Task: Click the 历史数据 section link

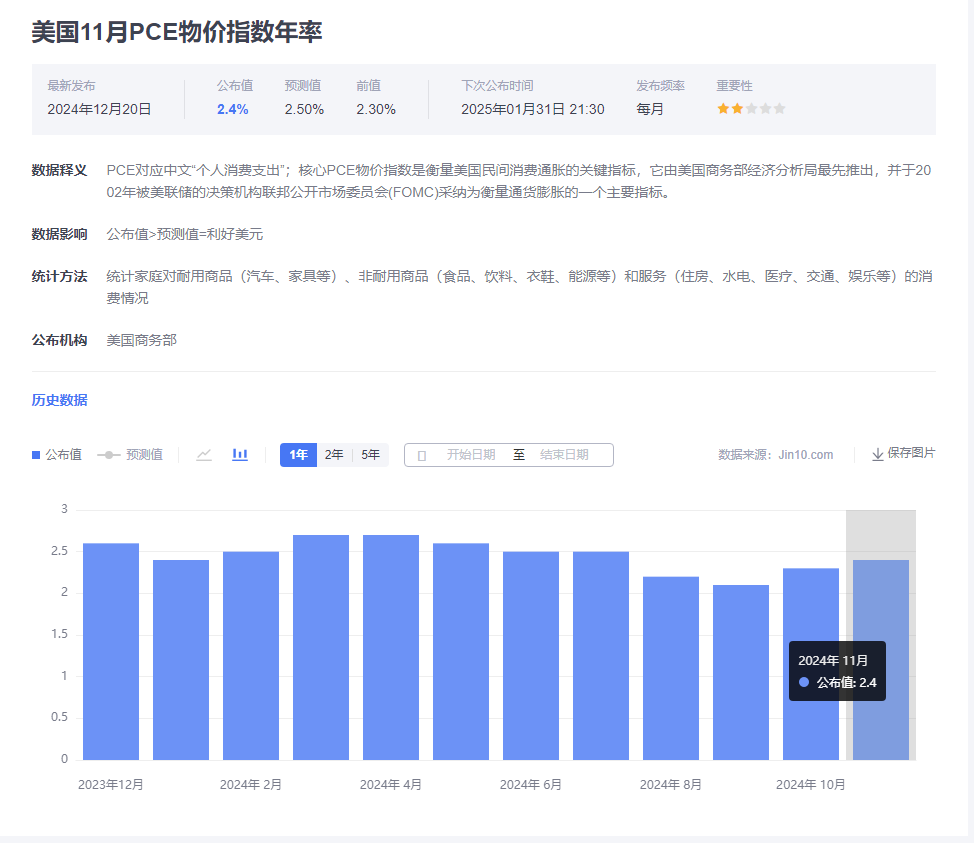Action: tap(59, 400)
